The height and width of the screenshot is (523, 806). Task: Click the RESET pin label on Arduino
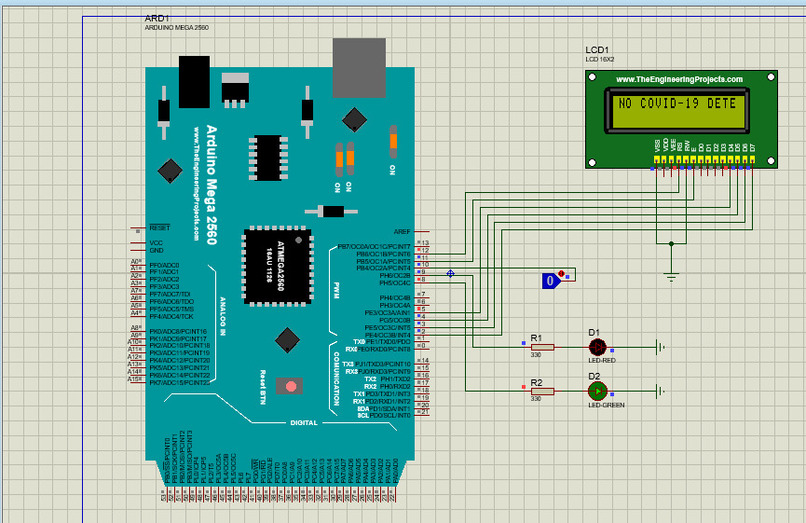point(160,228)
